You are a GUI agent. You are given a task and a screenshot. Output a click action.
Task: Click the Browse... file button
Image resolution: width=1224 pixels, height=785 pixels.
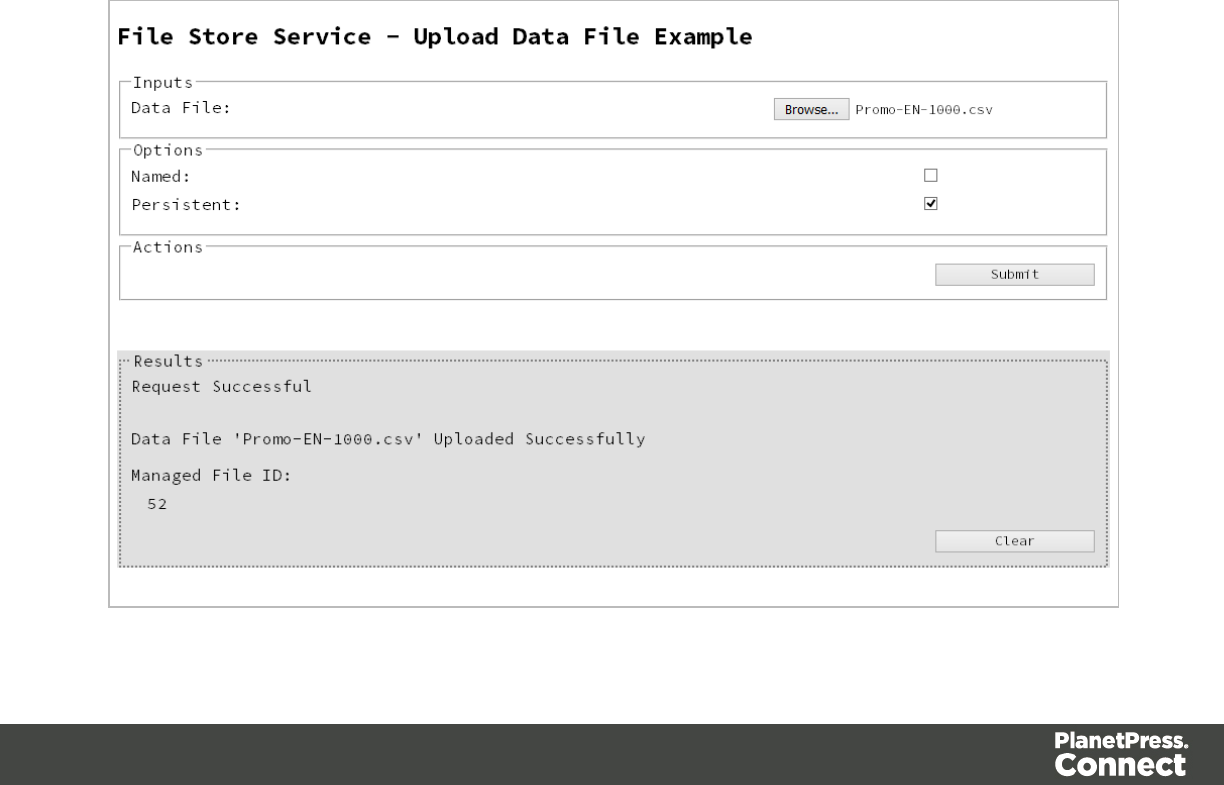[x=811, y=109]
